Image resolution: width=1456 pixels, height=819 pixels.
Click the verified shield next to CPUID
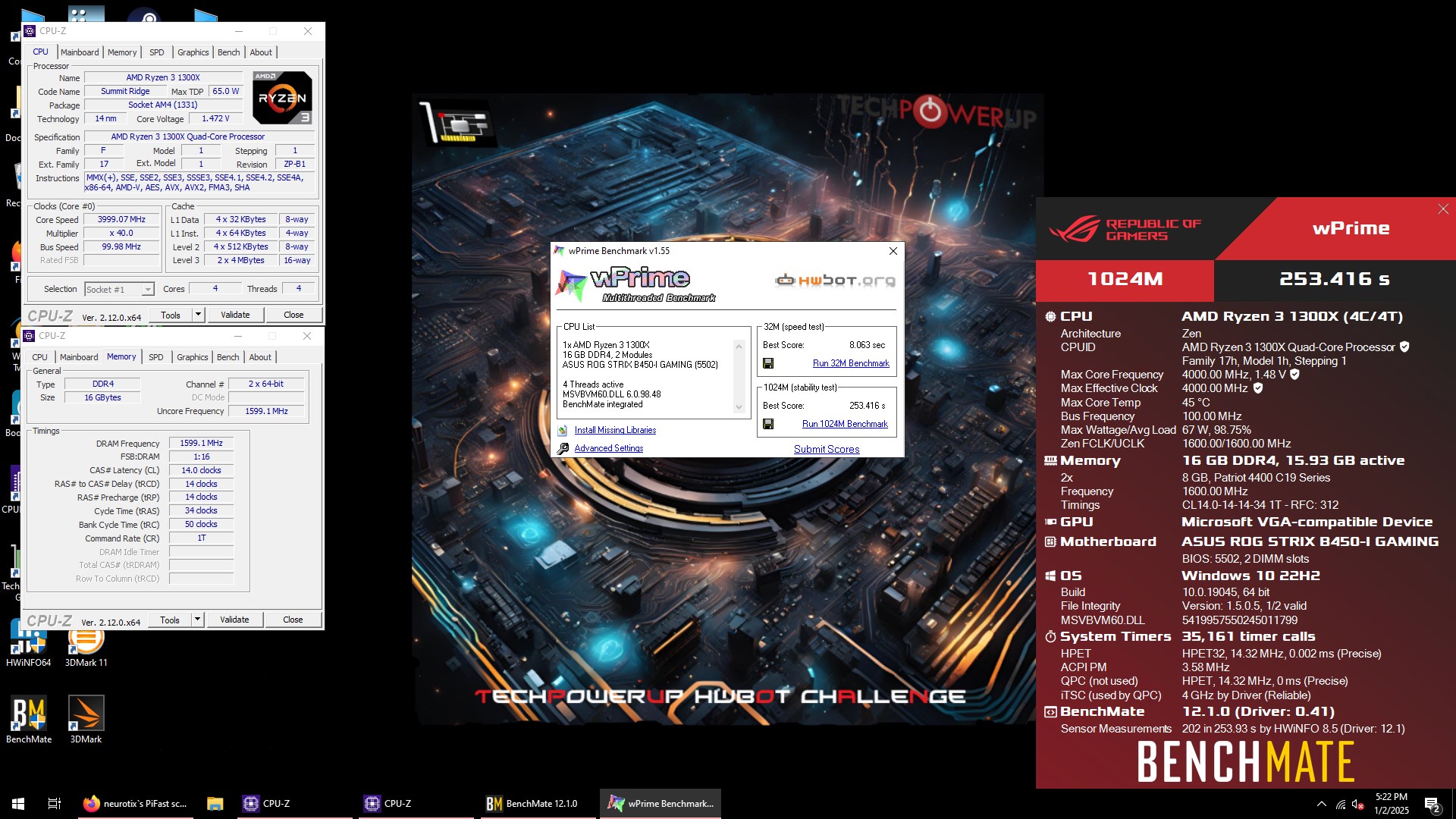1404,347
